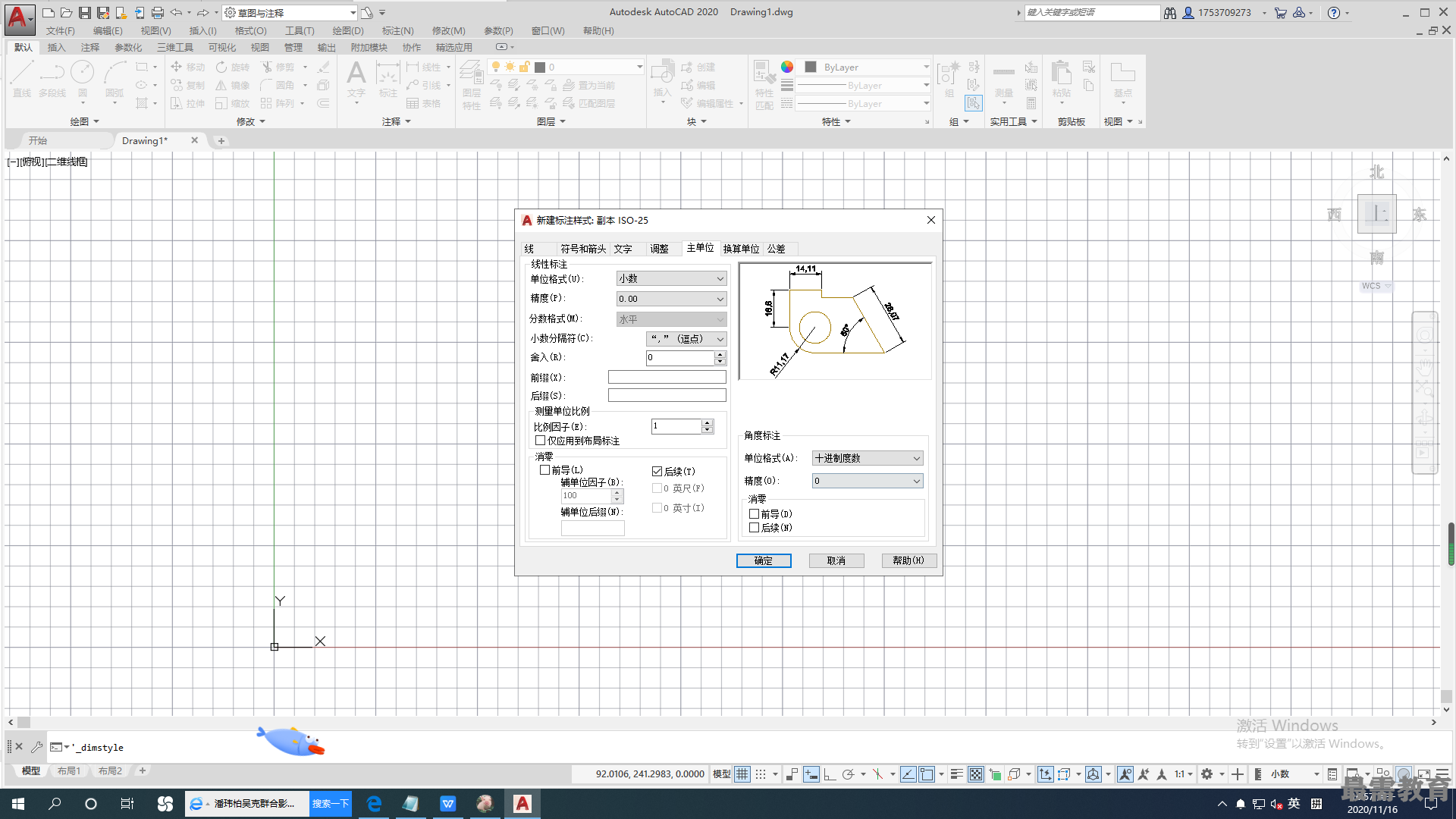This screenshot has width=1456, height=819.
Task: Open the 草图与注释 workspace dropdown
Action: point(290,13)
